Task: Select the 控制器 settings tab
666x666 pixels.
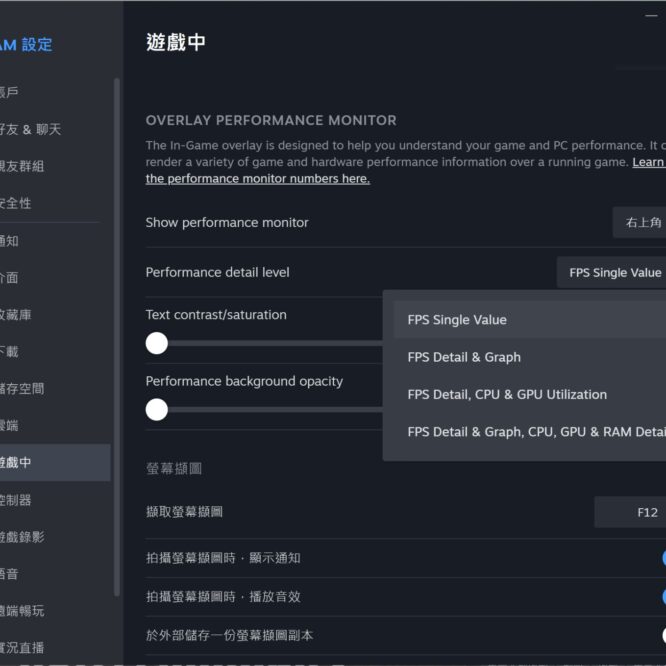Action: click(18, 499)
